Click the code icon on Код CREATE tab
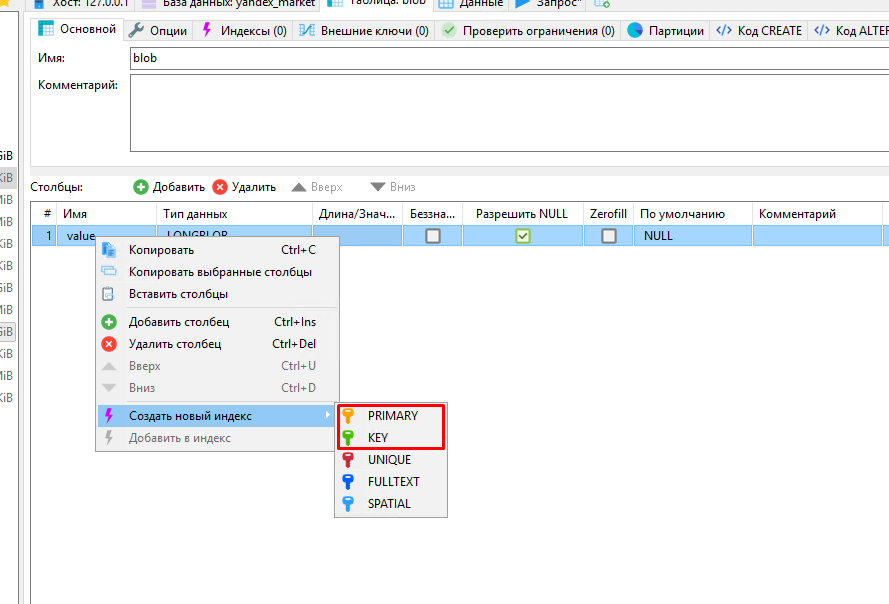 pos(724,30)
